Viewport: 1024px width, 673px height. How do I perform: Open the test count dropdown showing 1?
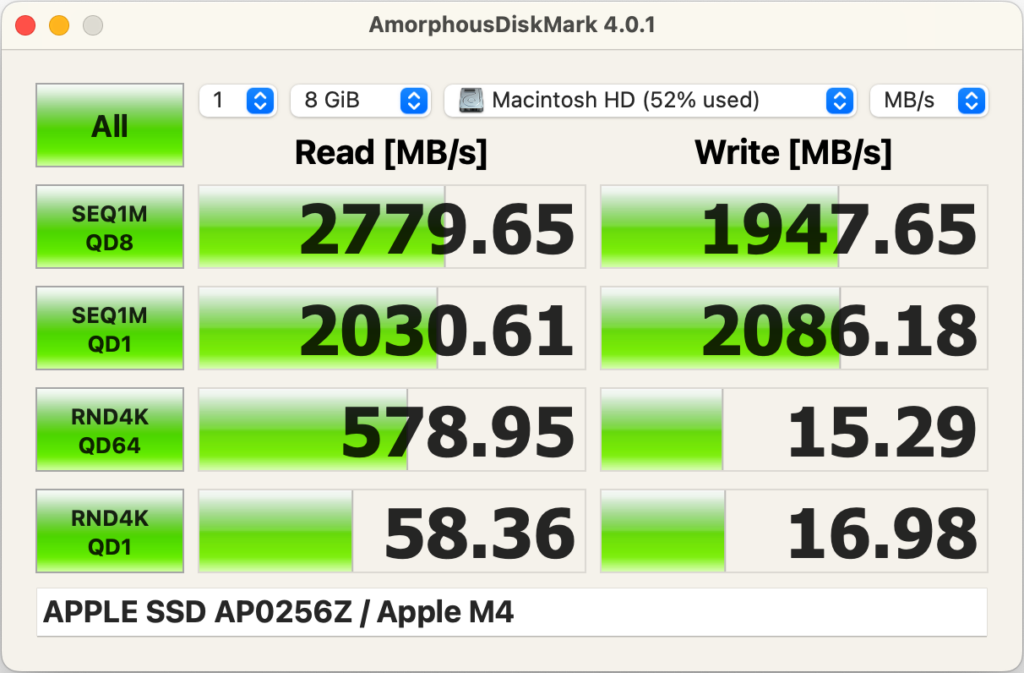tap(238, 100)
